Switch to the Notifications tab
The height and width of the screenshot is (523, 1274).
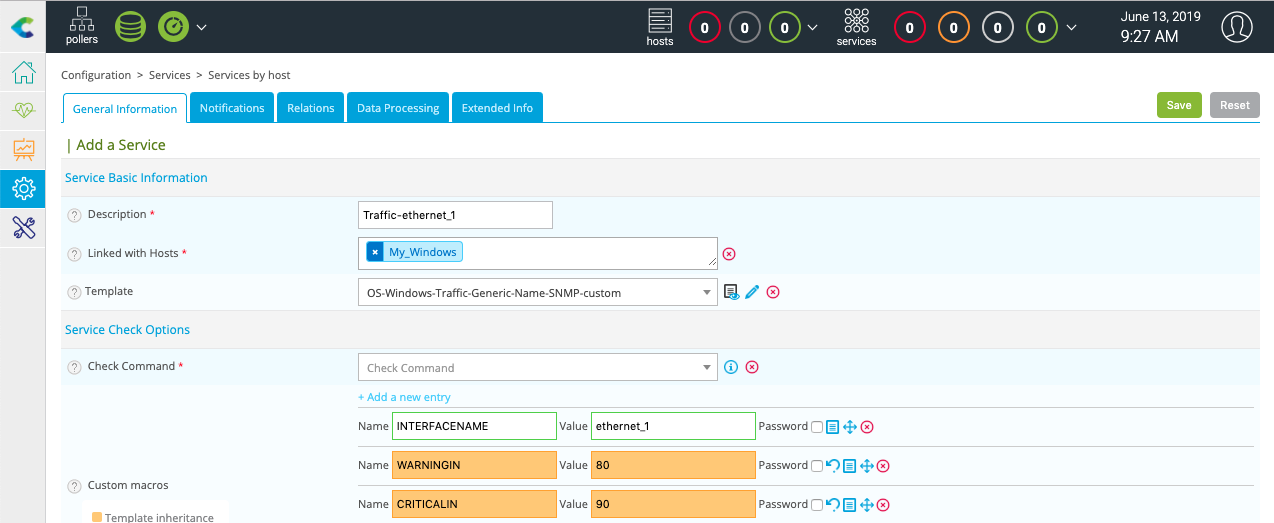pyautogui.click(x=232, y=108)
